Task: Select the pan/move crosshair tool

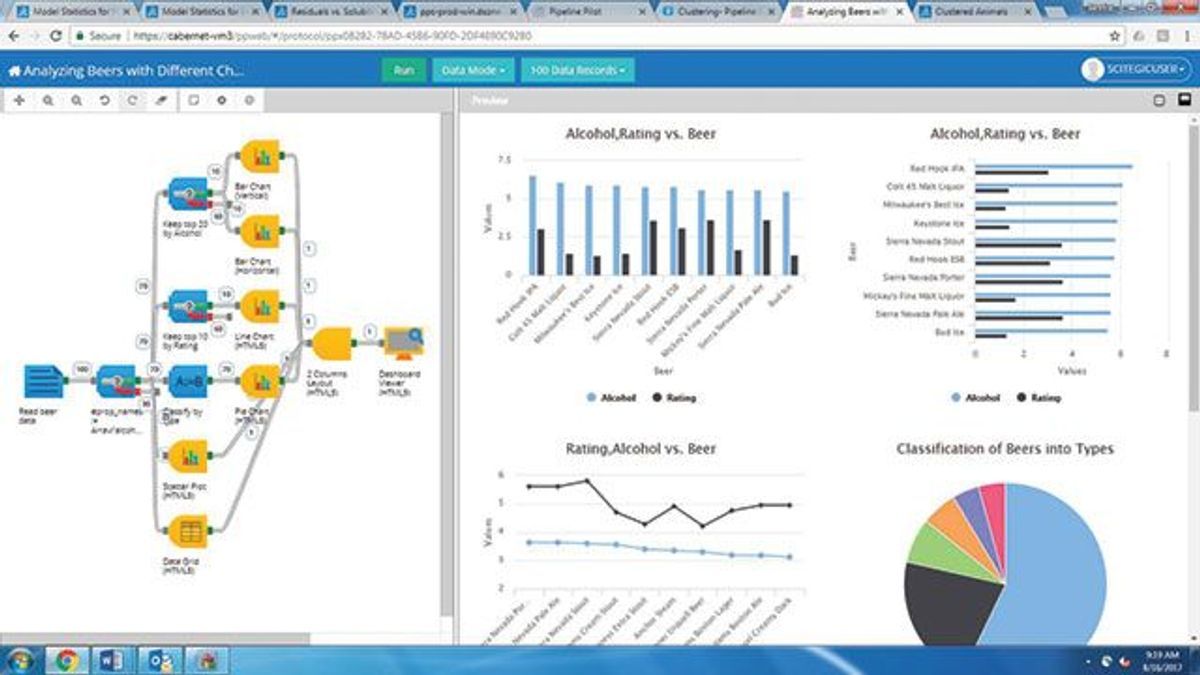Action: pyautogui.click(x=20, y=101)
